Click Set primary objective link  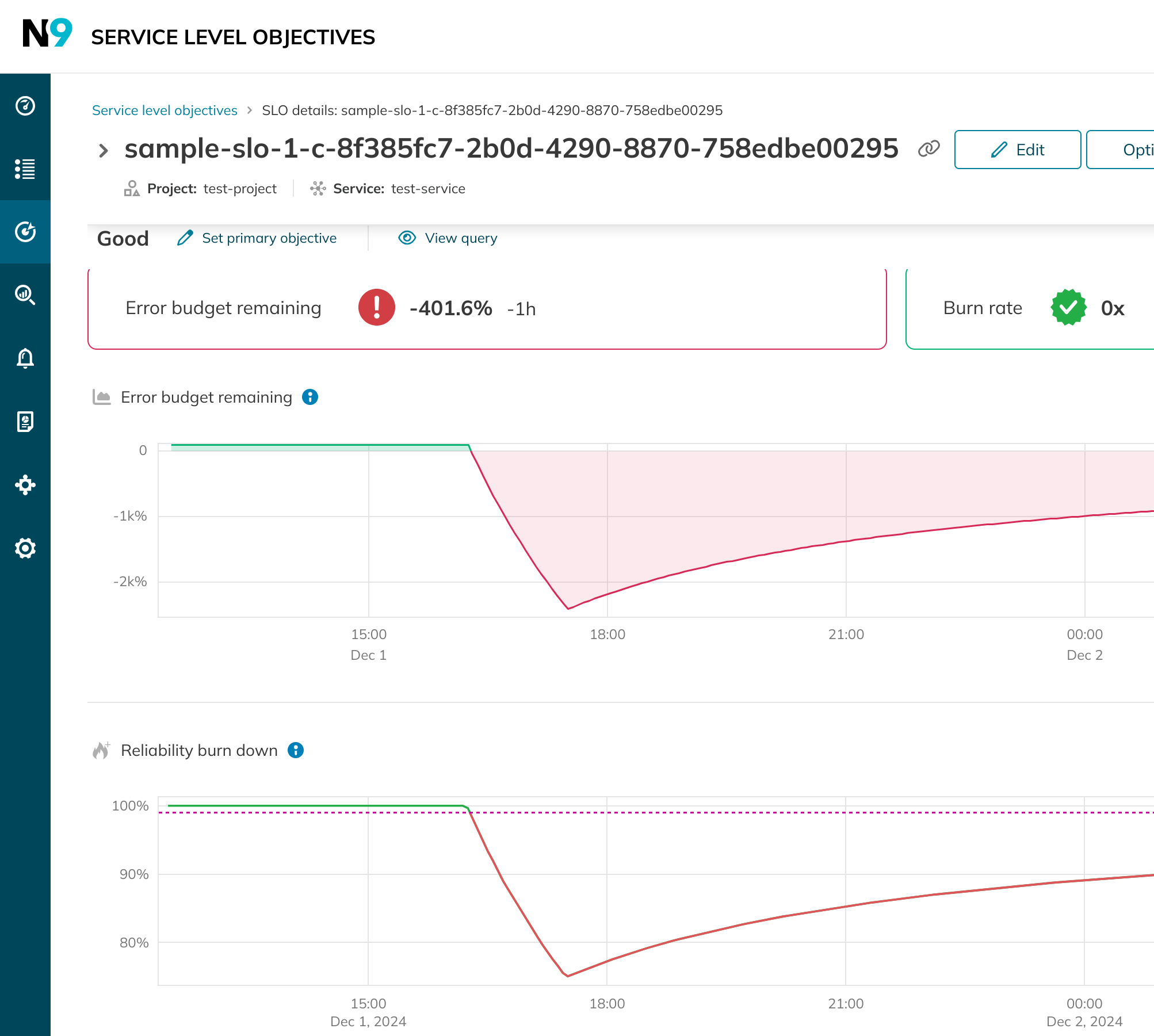269,238
